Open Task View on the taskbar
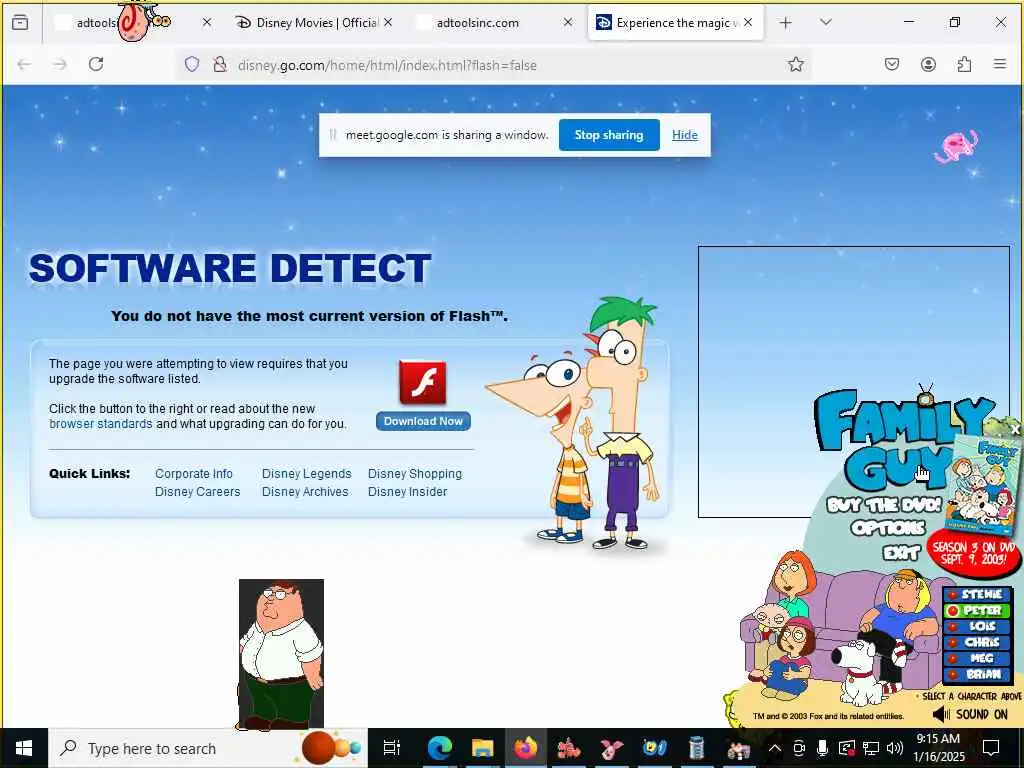This screenshot has width=1024, height=768. click(x=391, y=748)
